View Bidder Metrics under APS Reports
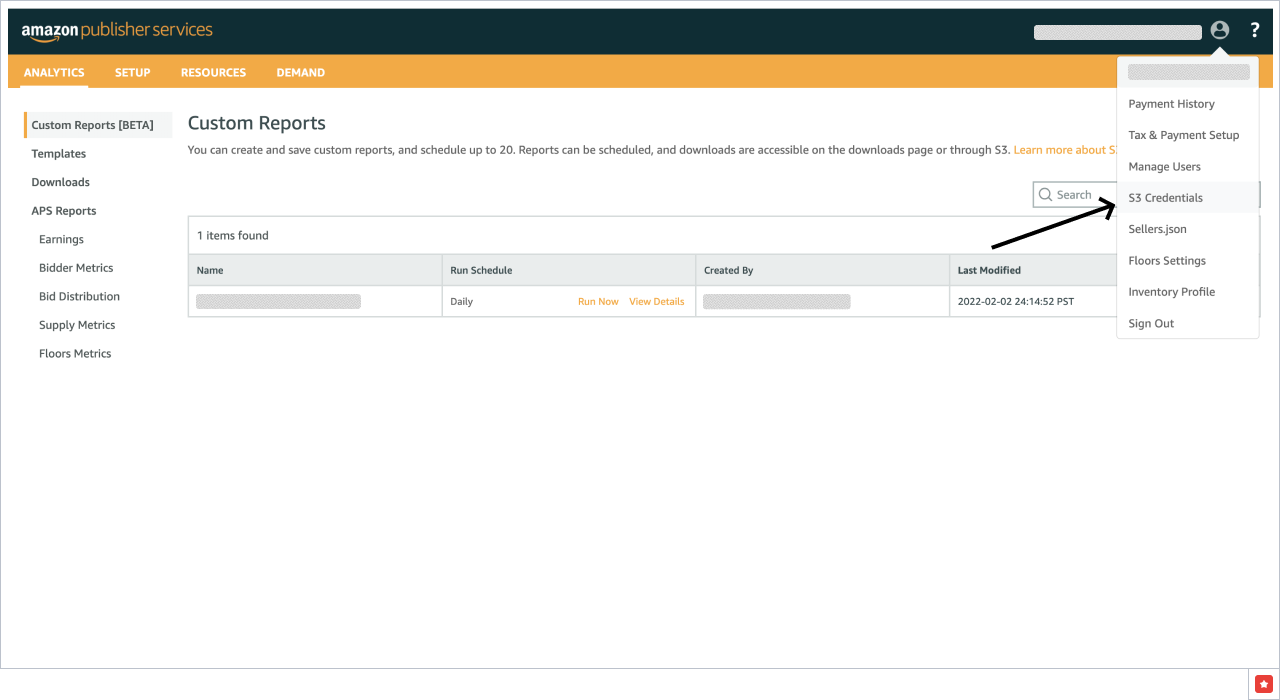This screenshot has width=1280, height=700. tap(78, 267)
